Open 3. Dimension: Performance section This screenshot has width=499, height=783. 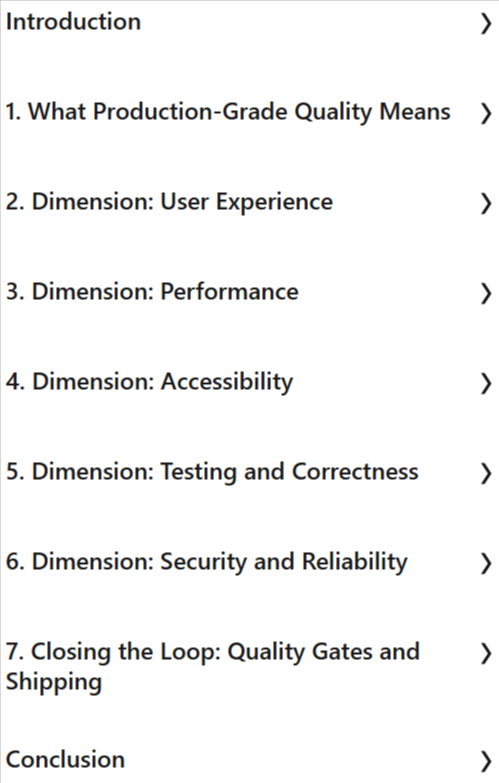[152, 292]
